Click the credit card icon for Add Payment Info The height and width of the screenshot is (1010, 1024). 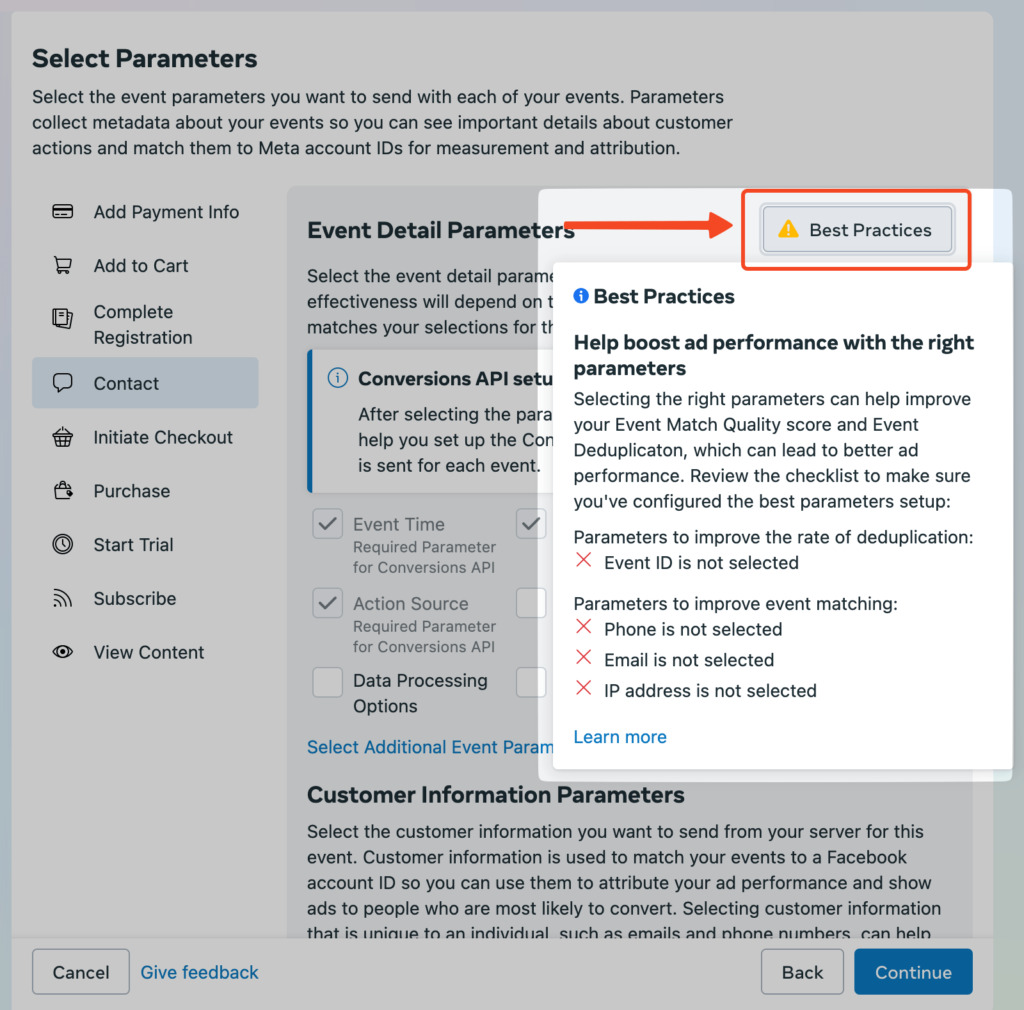click(62, 212)
